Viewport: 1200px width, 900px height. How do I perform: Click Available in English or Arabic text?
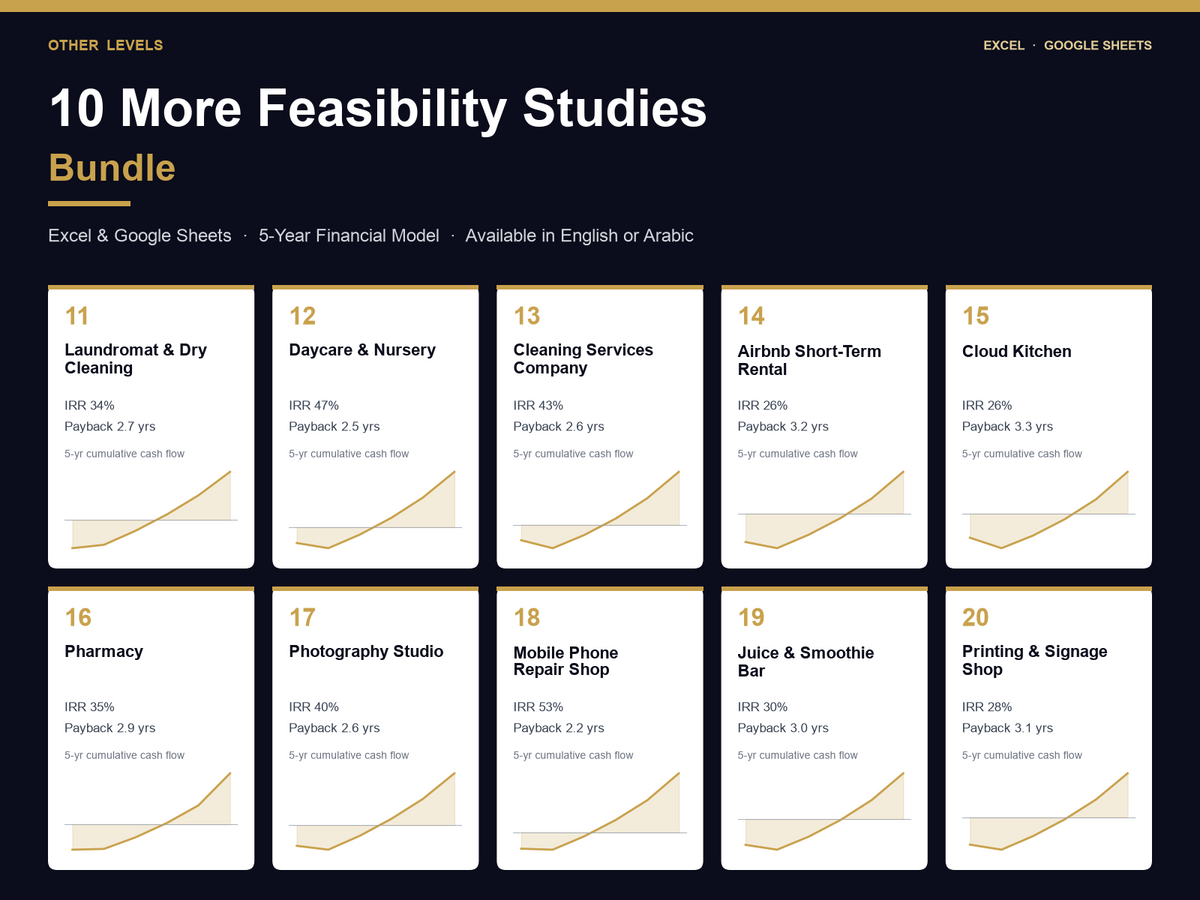pyautogui.click(x=579, y=236)
